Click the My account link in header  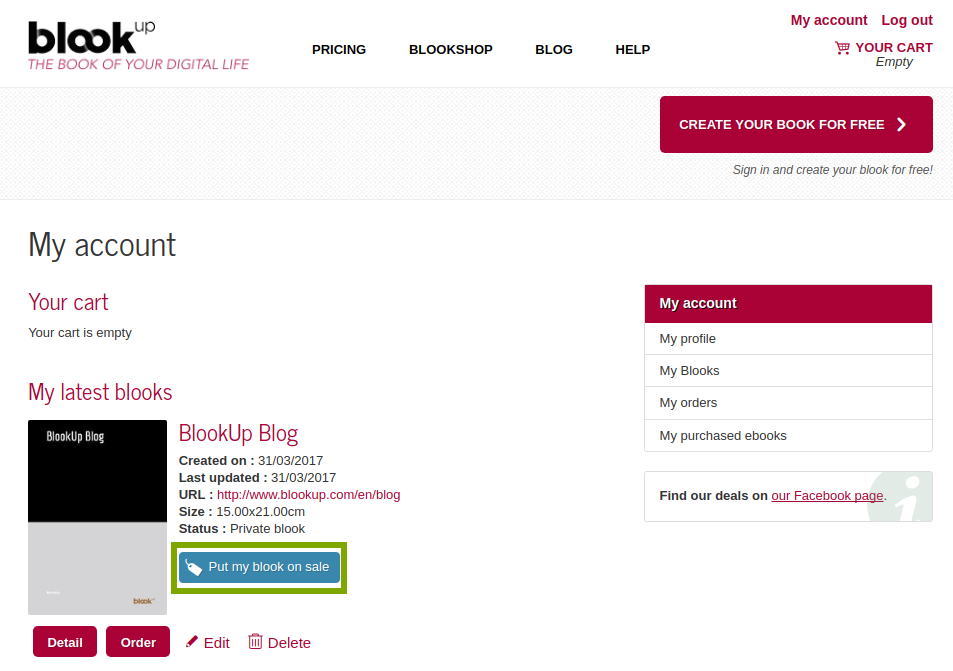(829, 20)
